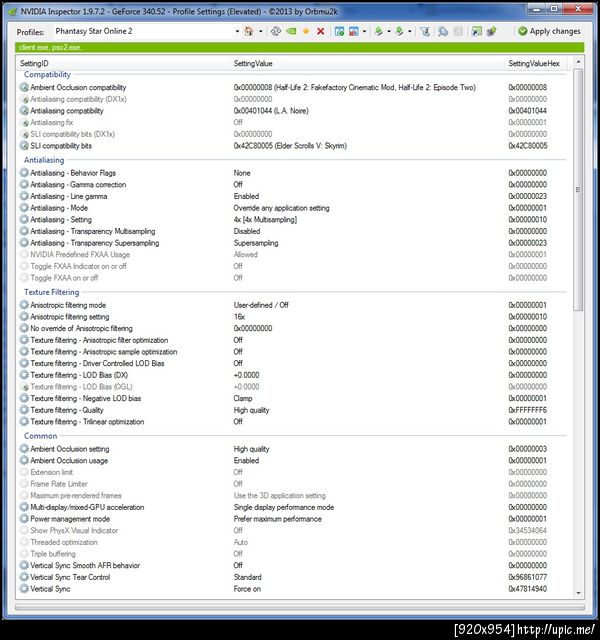Click gear icon beside Power management mode

24,519
